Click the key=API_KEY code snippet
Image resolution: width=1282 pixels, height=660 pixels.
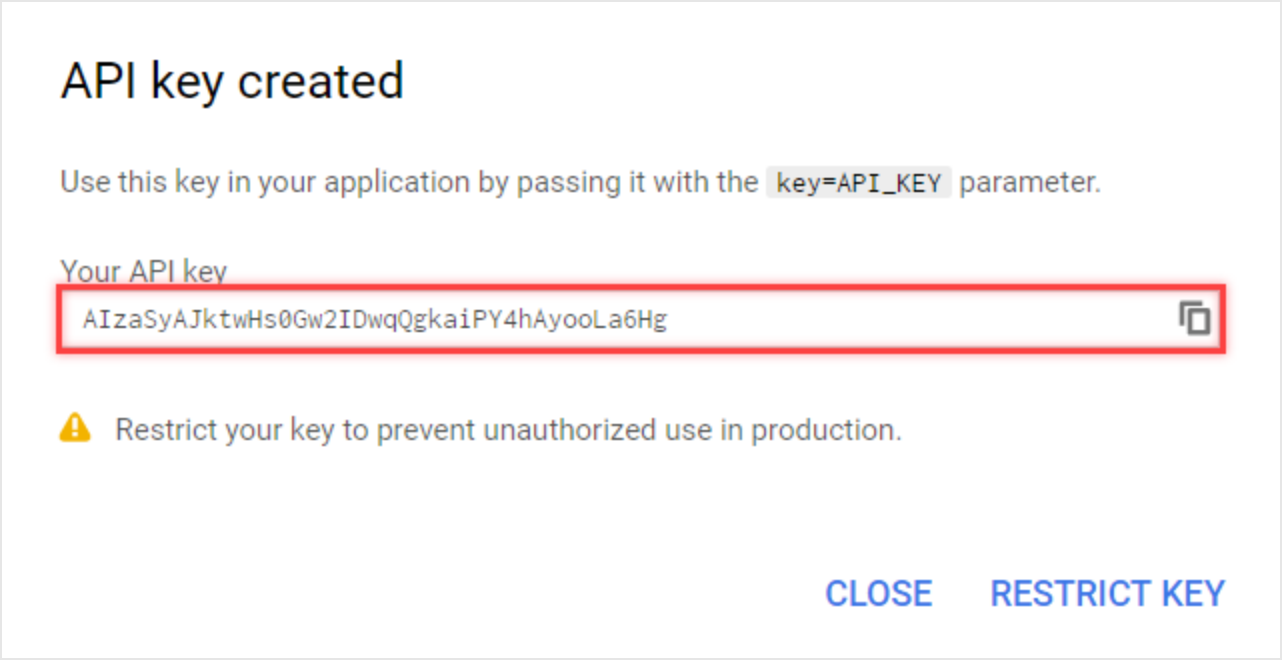tap(859, 182)
